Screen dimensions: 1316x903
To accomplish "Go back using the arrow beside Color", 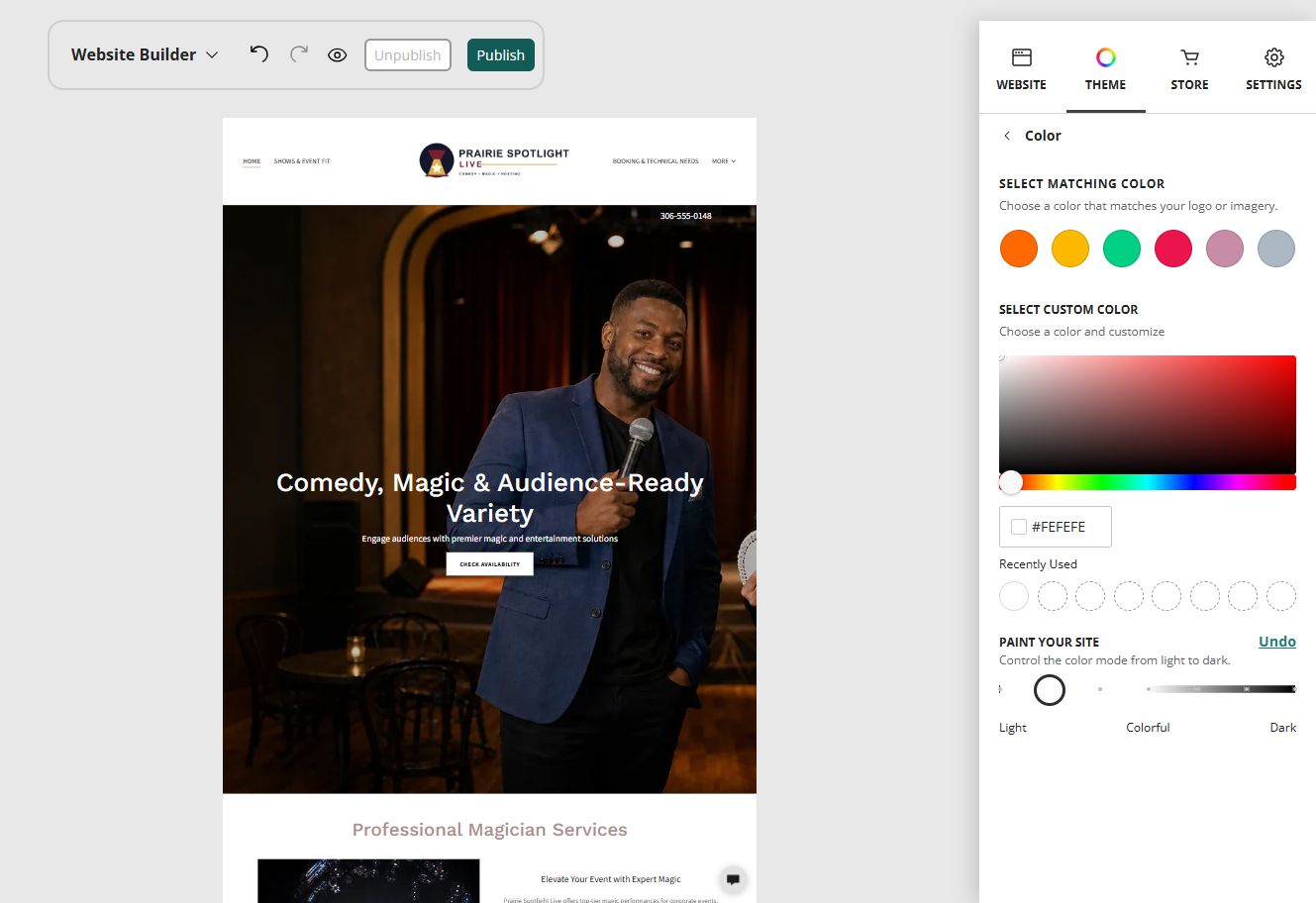I will (x=1007, y=136).
